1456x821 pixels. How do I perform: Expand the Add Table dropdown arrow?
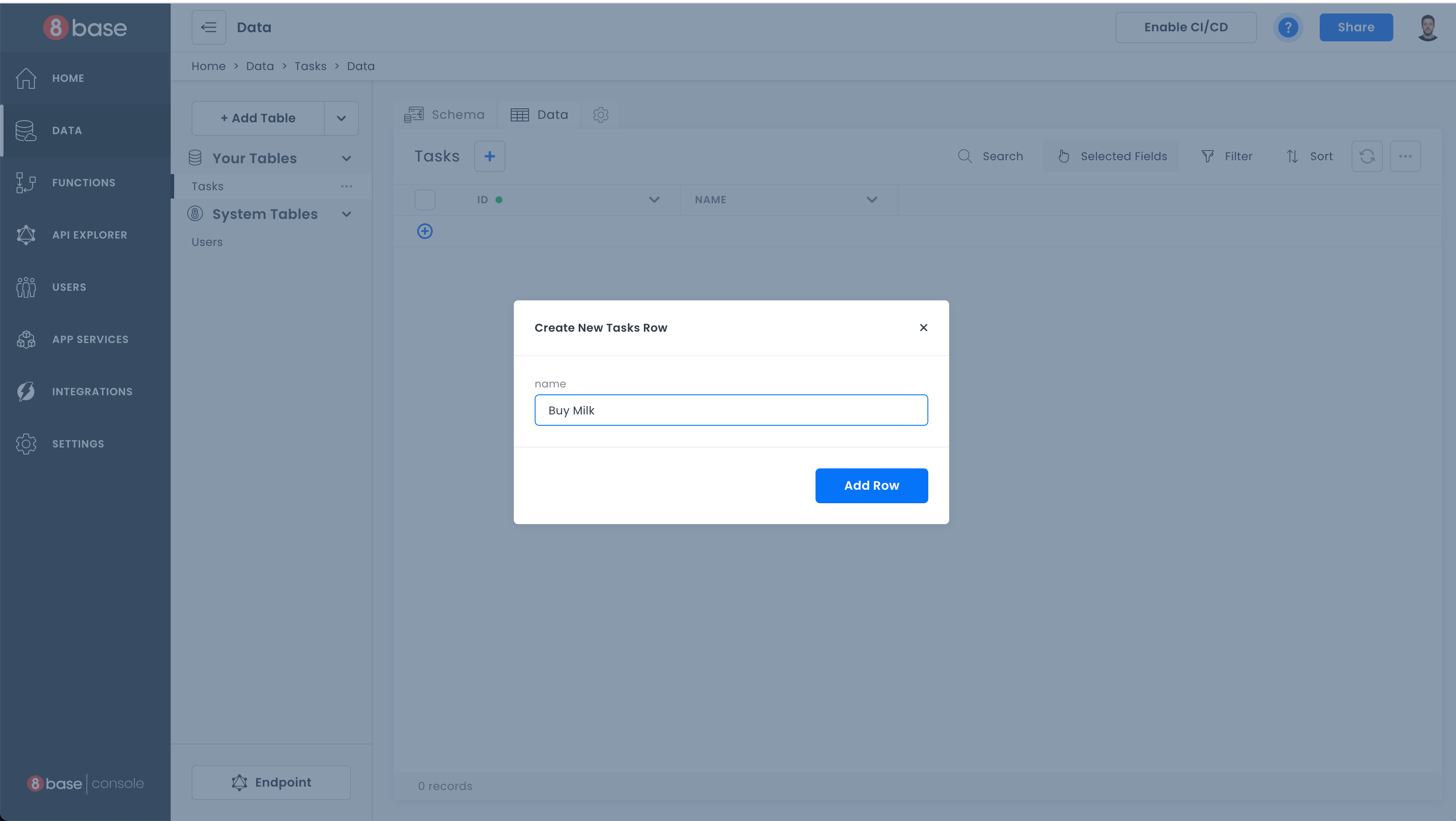point(341,118)
